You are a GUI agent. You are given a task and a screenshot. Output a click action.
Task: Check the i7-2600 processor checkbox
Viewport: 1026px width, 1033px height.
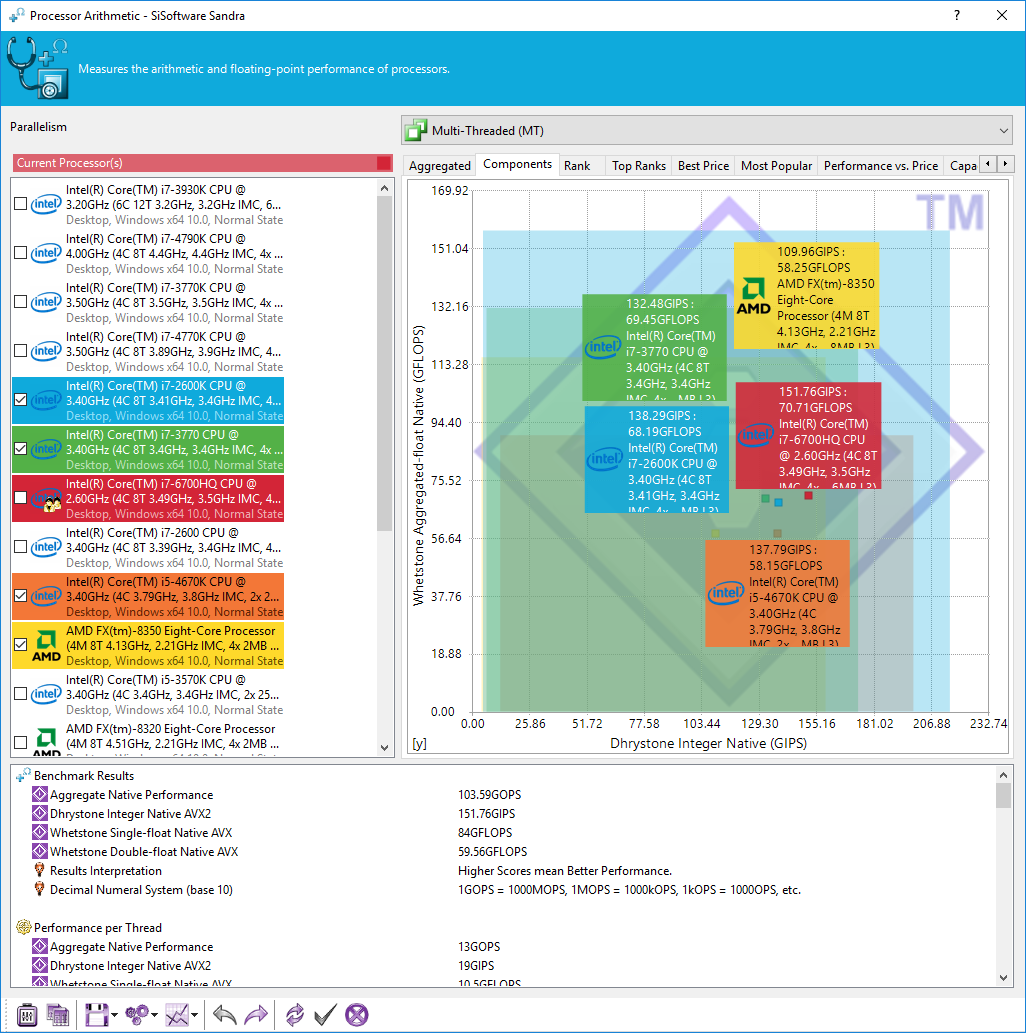coord(20,547)
